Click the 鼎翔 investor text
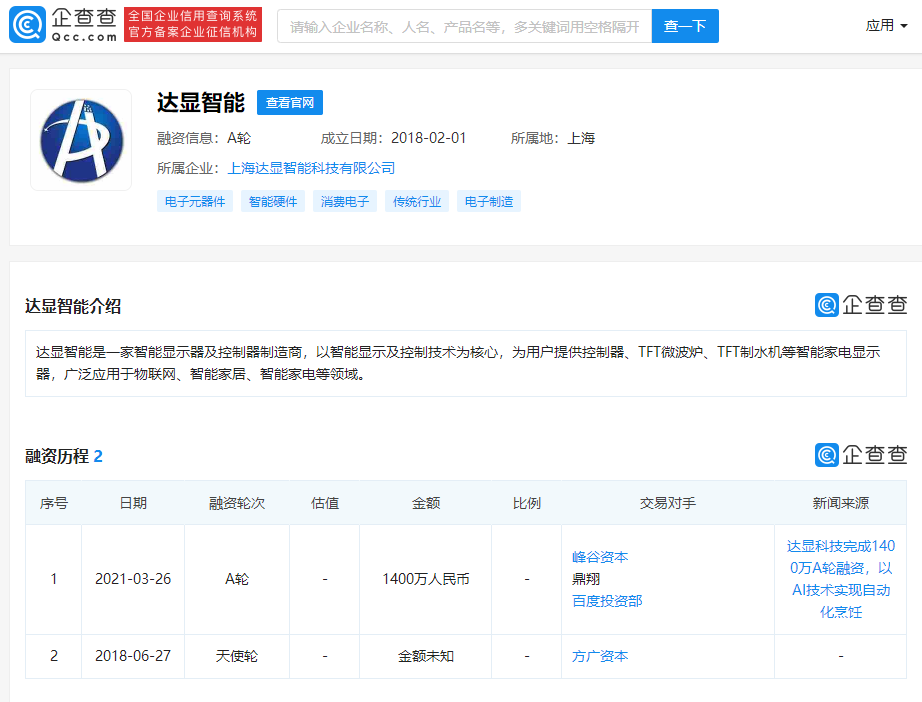Image resolution: width=922 pixels, height=702 pixels. coord(586,579)
